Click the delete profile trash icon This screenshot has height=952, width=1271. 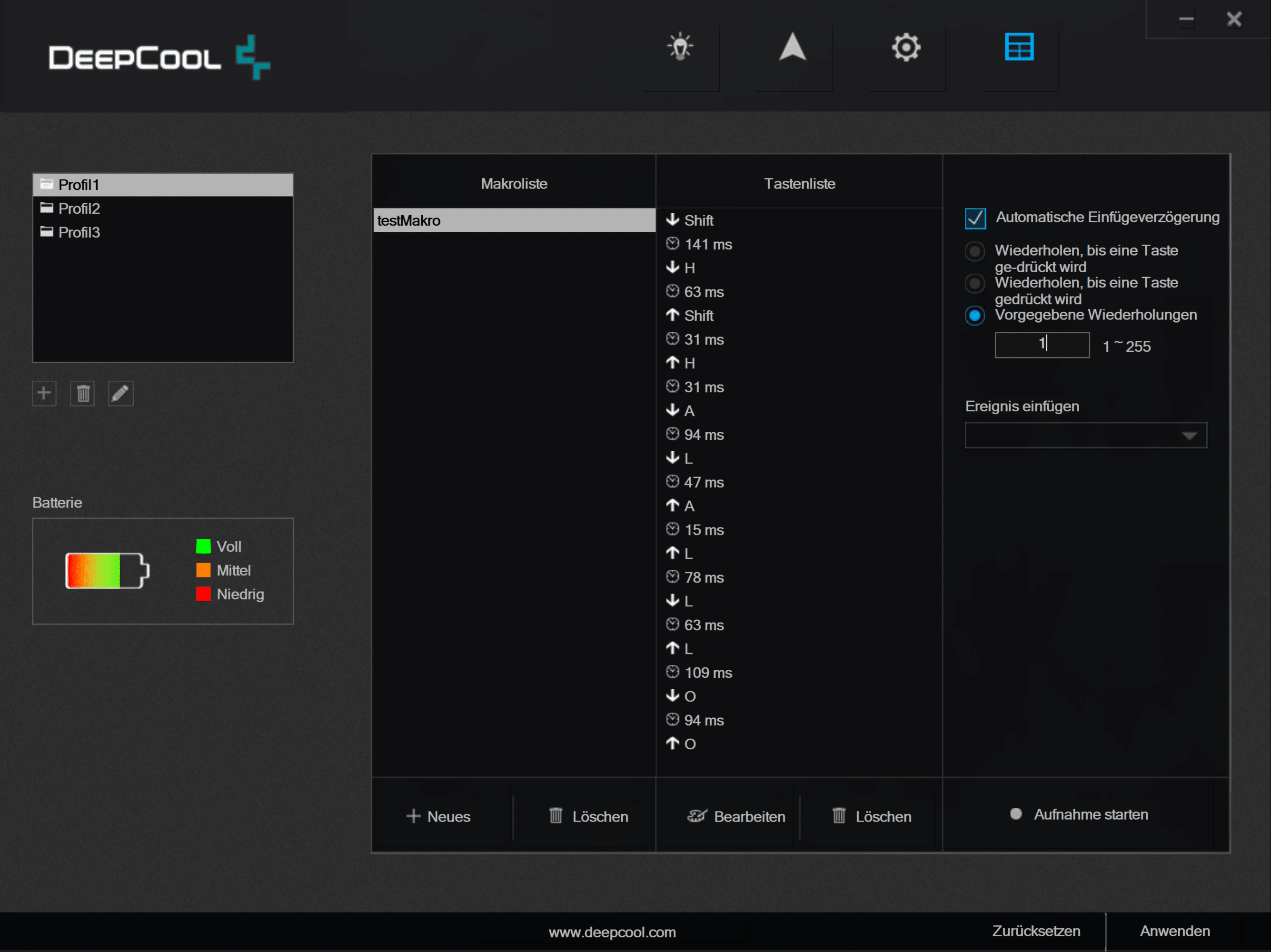[83, 394]
